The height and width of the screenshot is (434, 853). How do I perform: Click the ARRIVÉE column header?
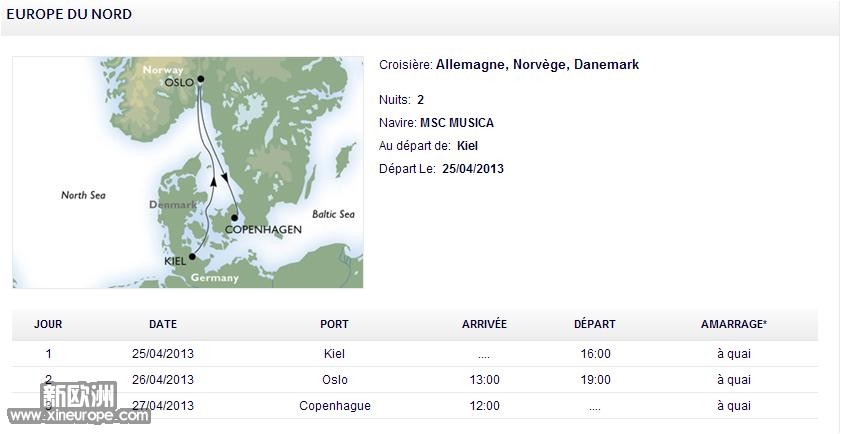(x=484, y=324)
